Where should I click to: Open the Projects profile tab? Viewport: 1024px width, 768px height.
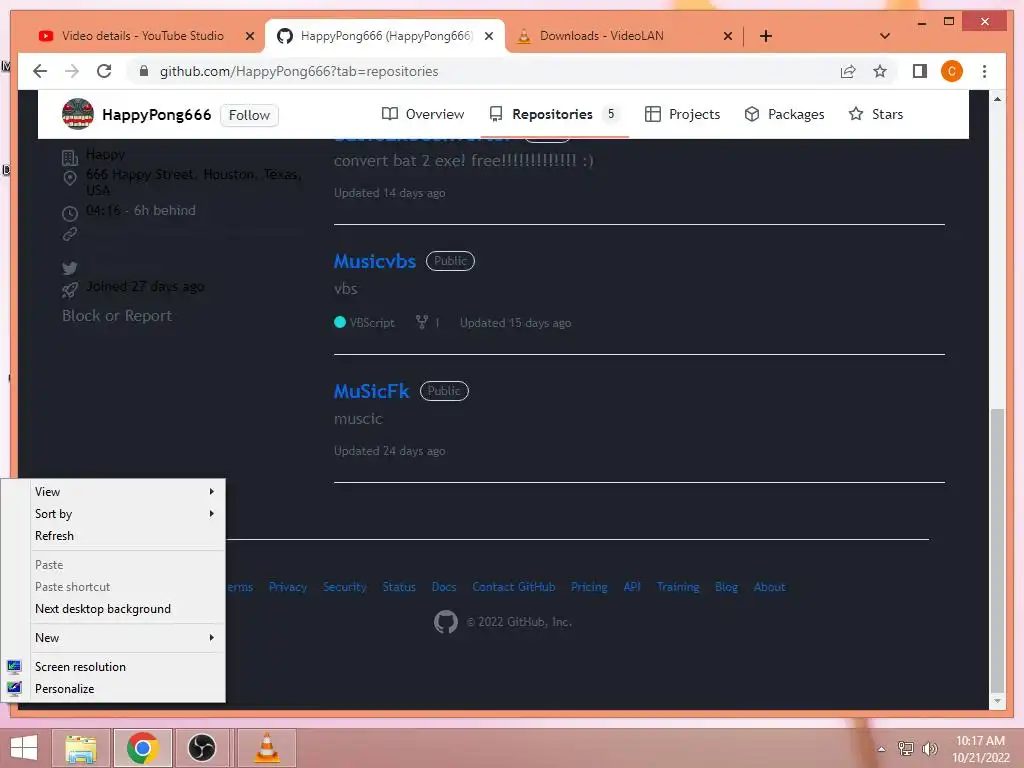(682, 114)
